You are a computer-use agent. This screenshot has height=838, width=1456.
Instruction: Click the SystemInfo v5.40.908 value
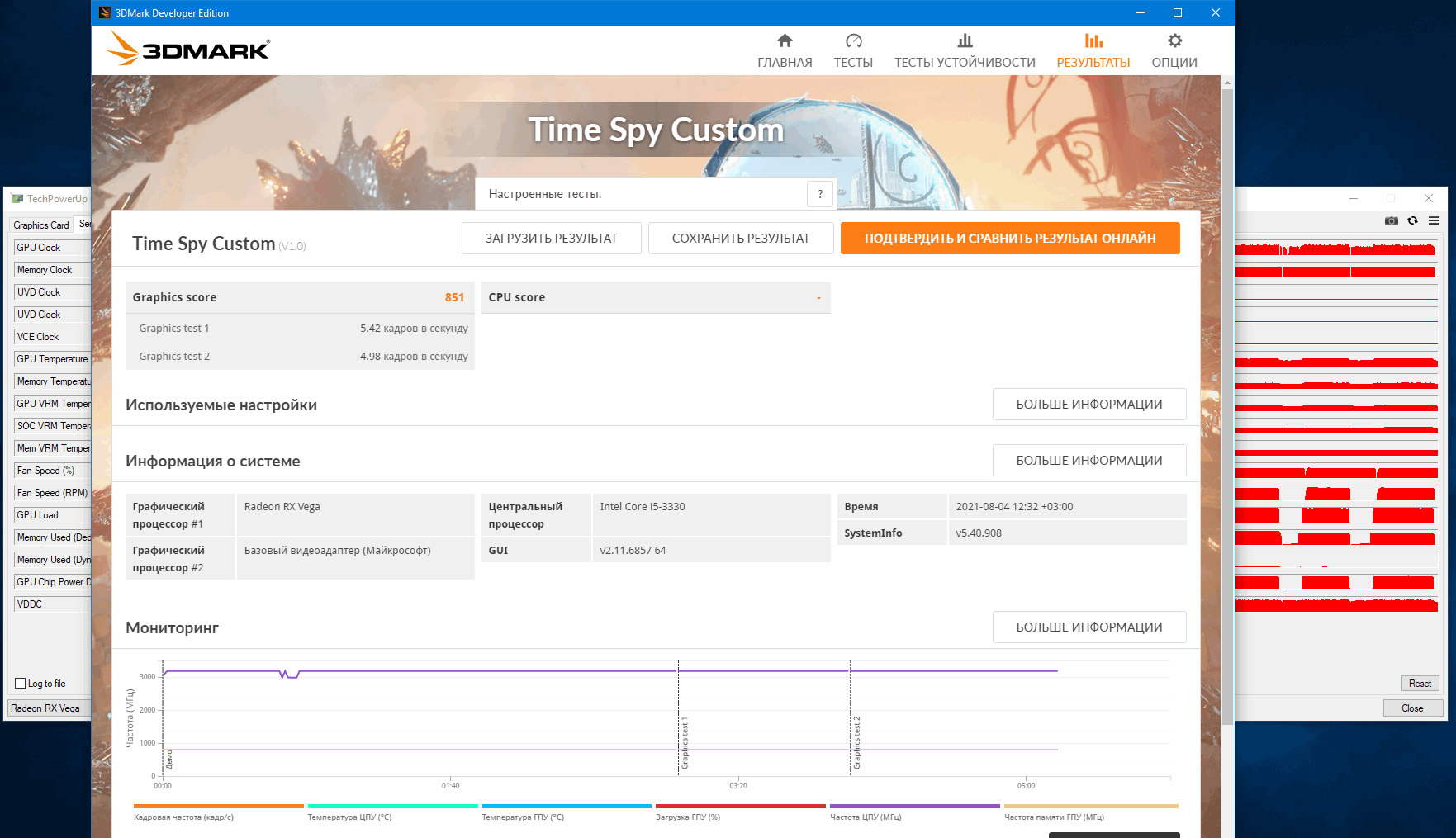coord(979,533)
